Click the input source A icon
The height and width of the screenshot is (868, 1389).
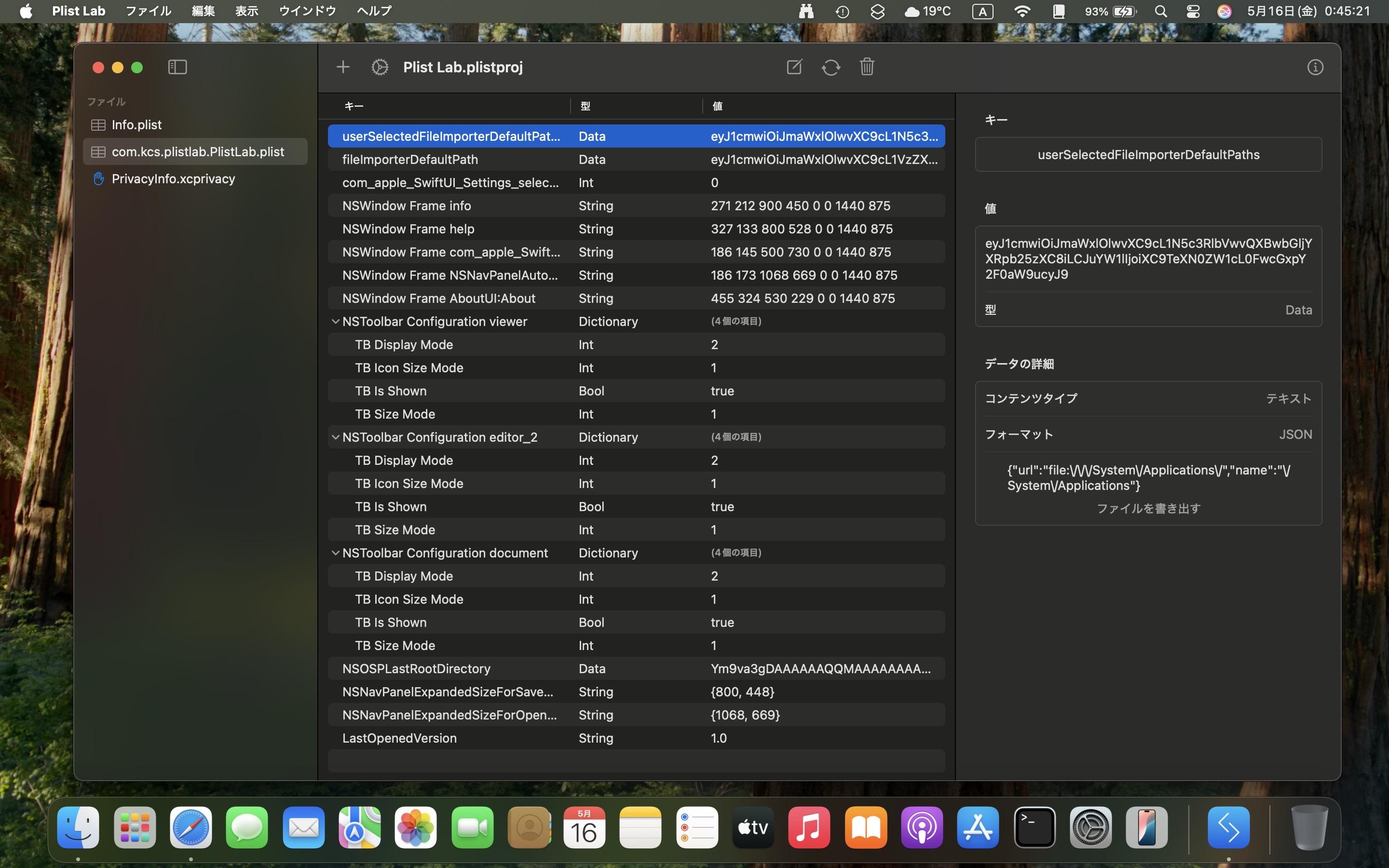coord(982,11)
